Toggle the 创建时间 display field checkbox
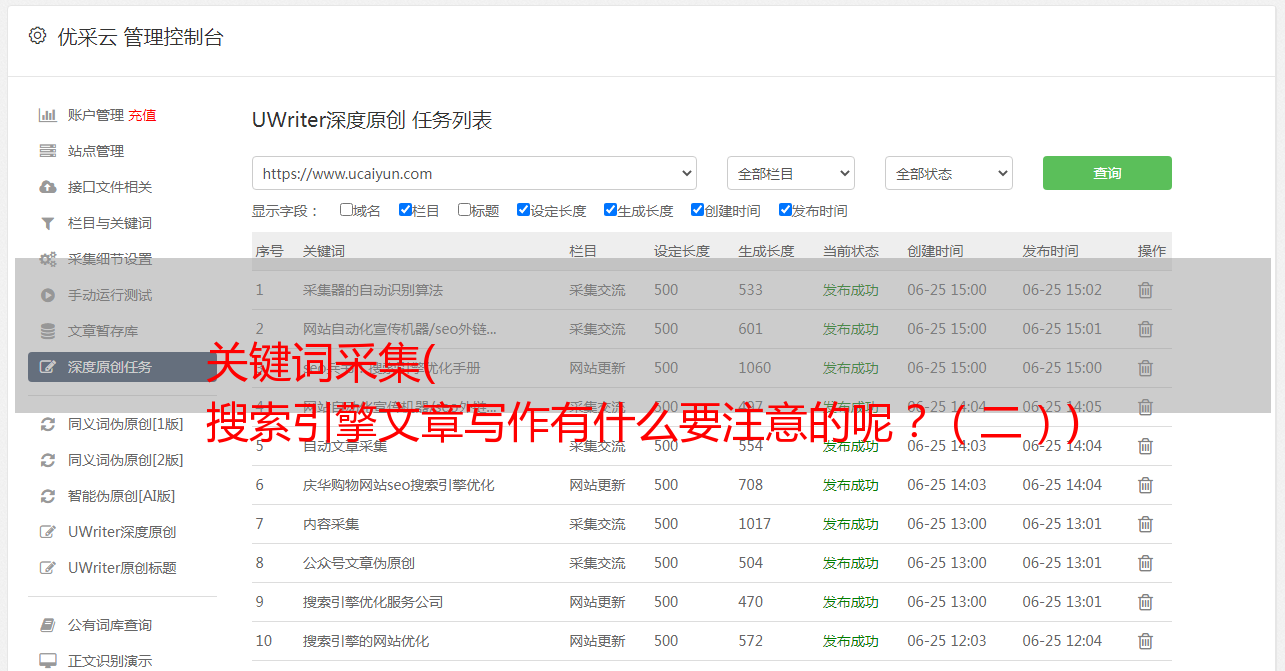Viewport: 1285px width, 671px height. click(x=697, y=210)
